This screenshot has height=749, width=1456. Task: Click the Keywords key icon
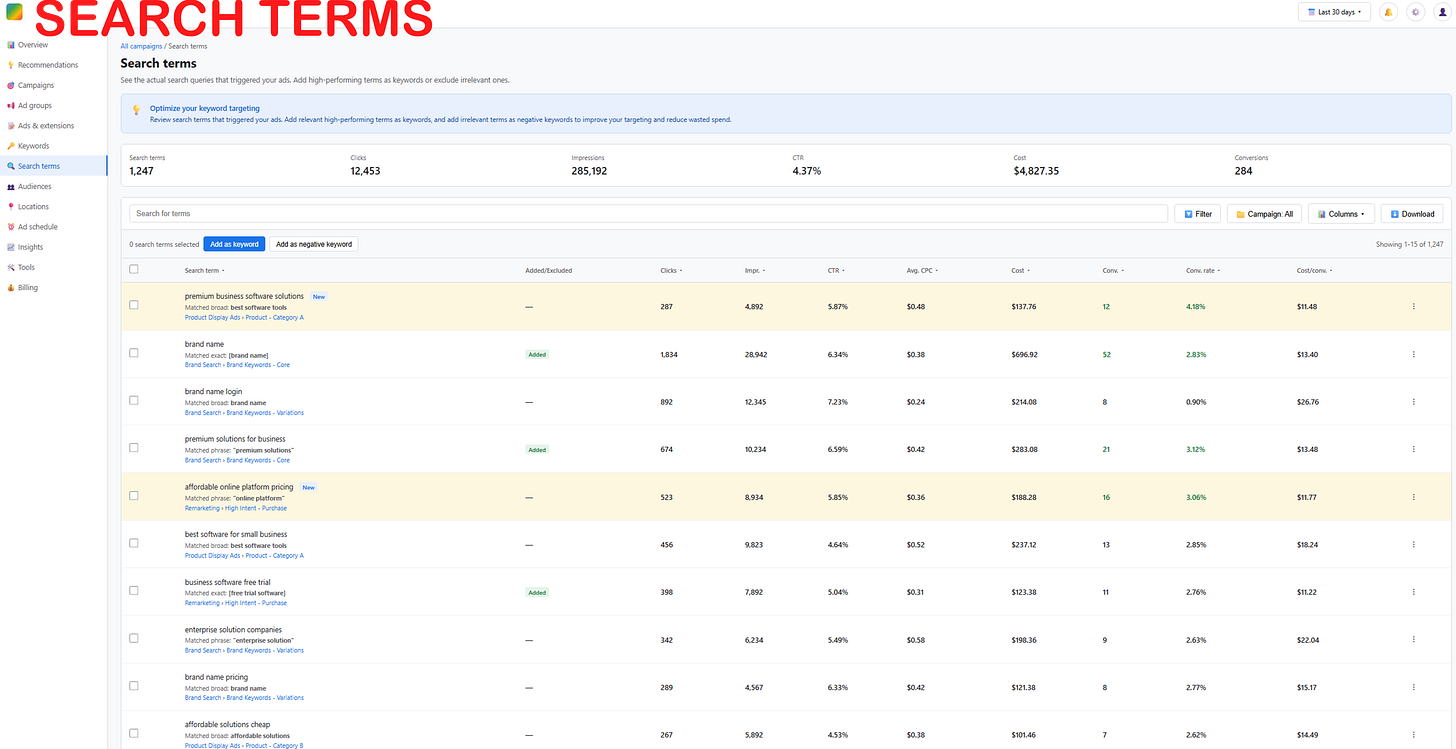click(10, 146)
